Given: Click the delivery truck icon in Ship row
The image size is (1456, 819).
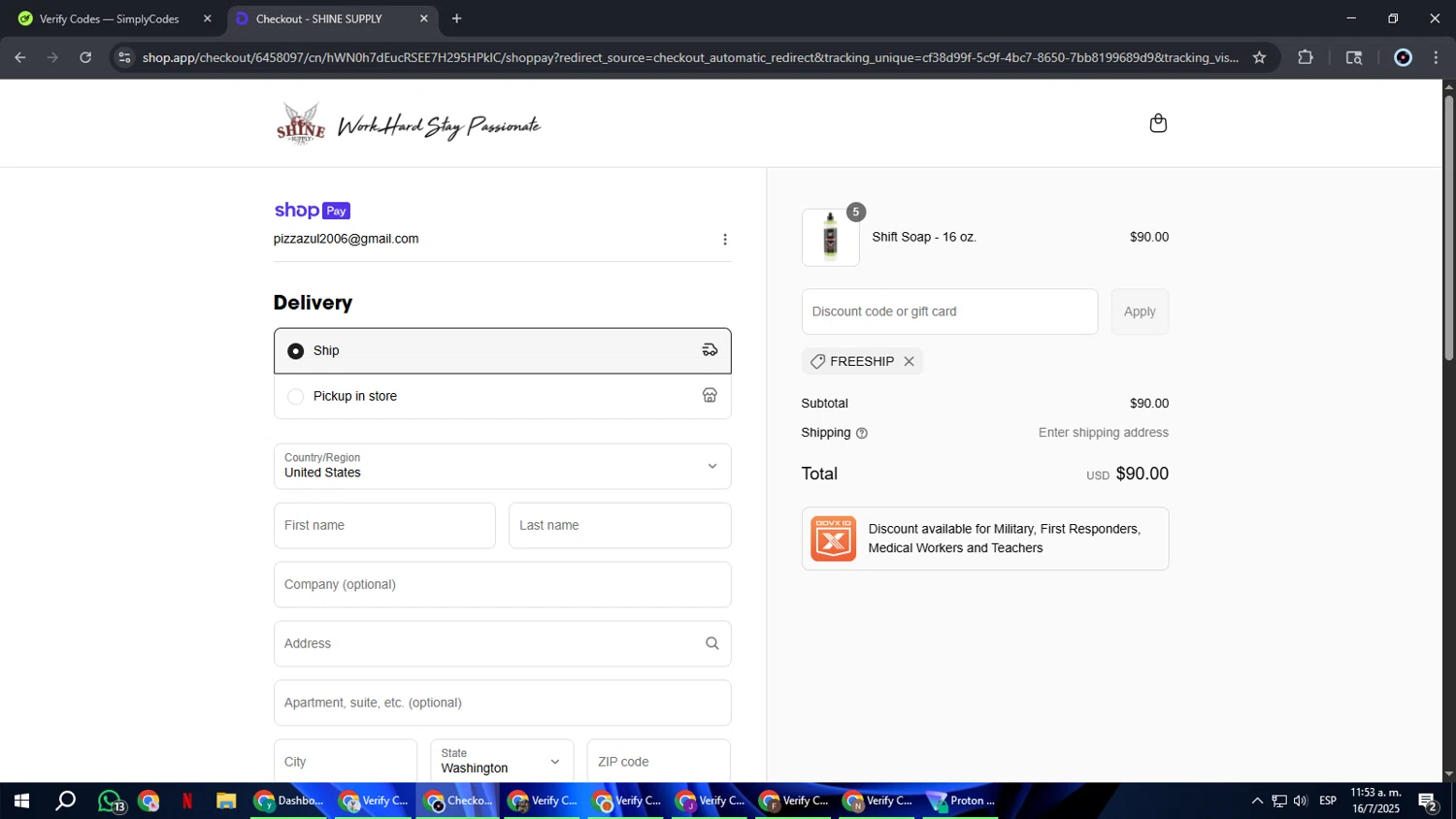Looking at the screenshot, I should [710, 350].
